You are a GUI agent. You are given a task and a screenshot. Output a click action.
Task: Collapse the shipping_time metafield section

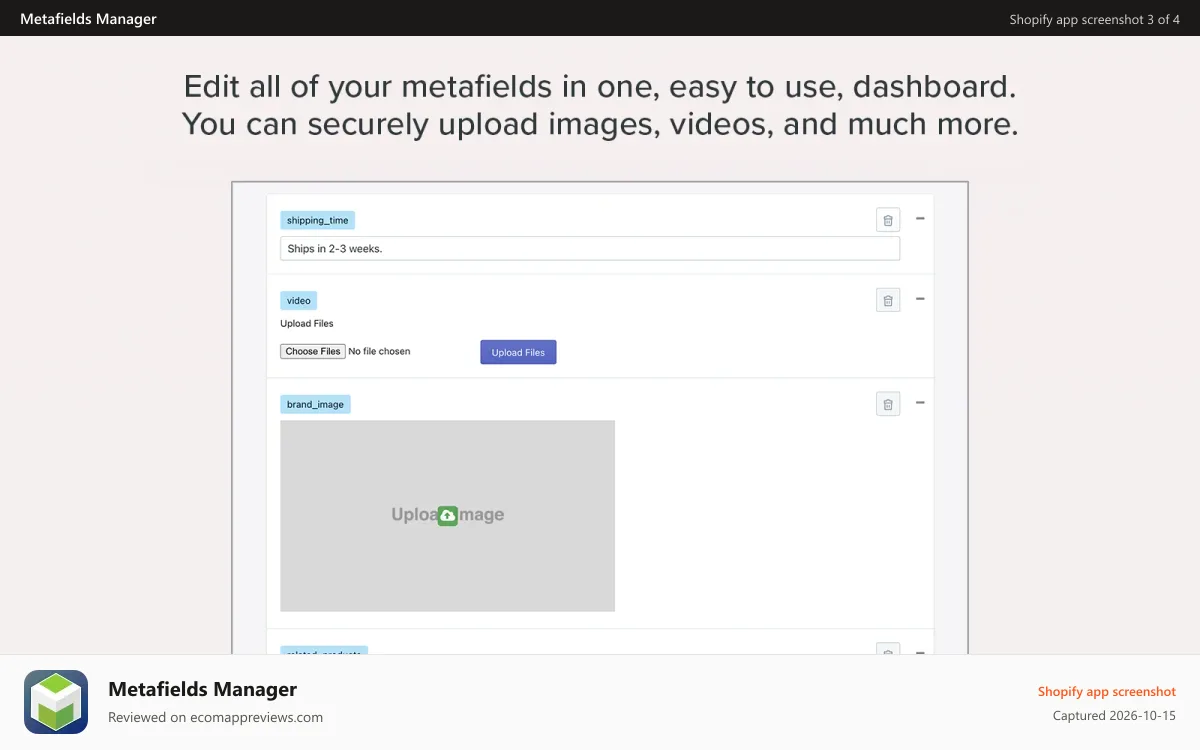[x=920, y=218]
